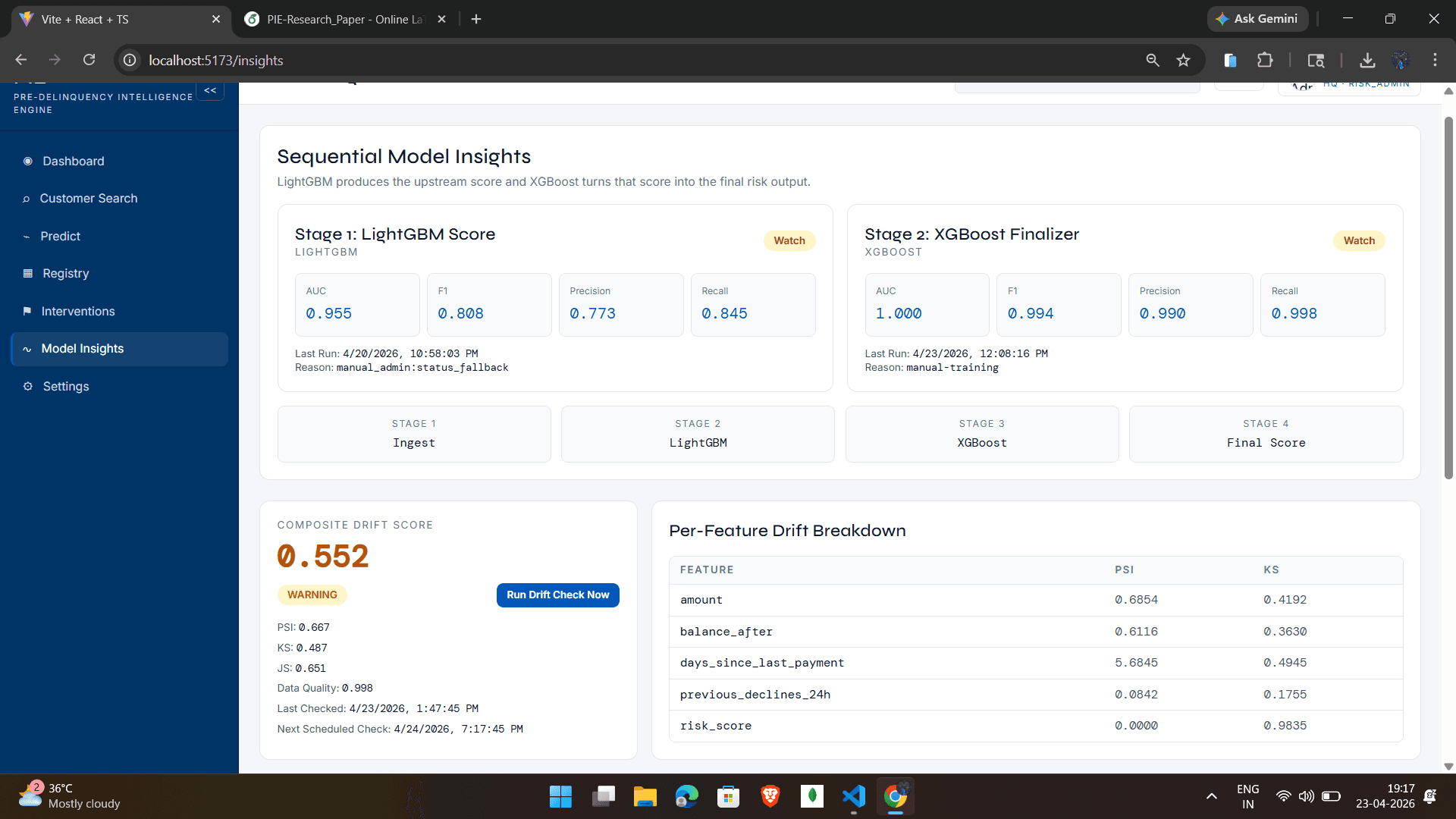
Task: Click the Dashboard icon in sidebar
Action: (x=28, y=161)
